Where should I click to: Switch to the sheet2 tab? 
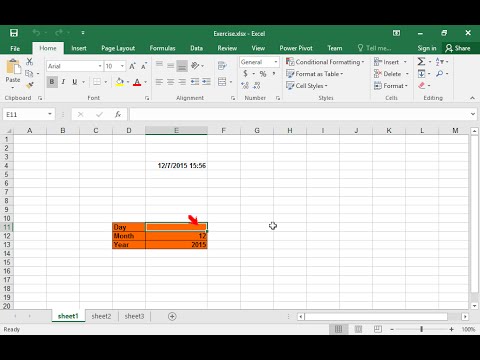(x=101, y=316)
